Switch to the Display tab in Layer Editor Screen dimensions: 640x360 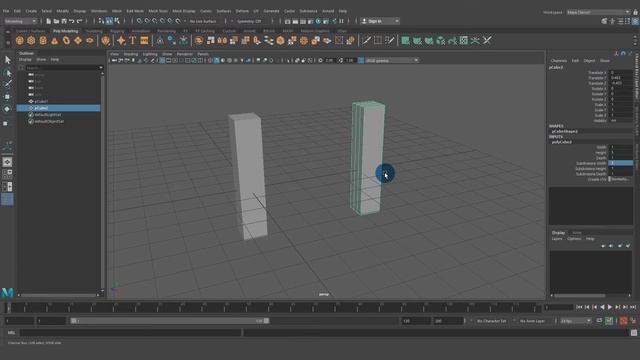coord(558,233)
